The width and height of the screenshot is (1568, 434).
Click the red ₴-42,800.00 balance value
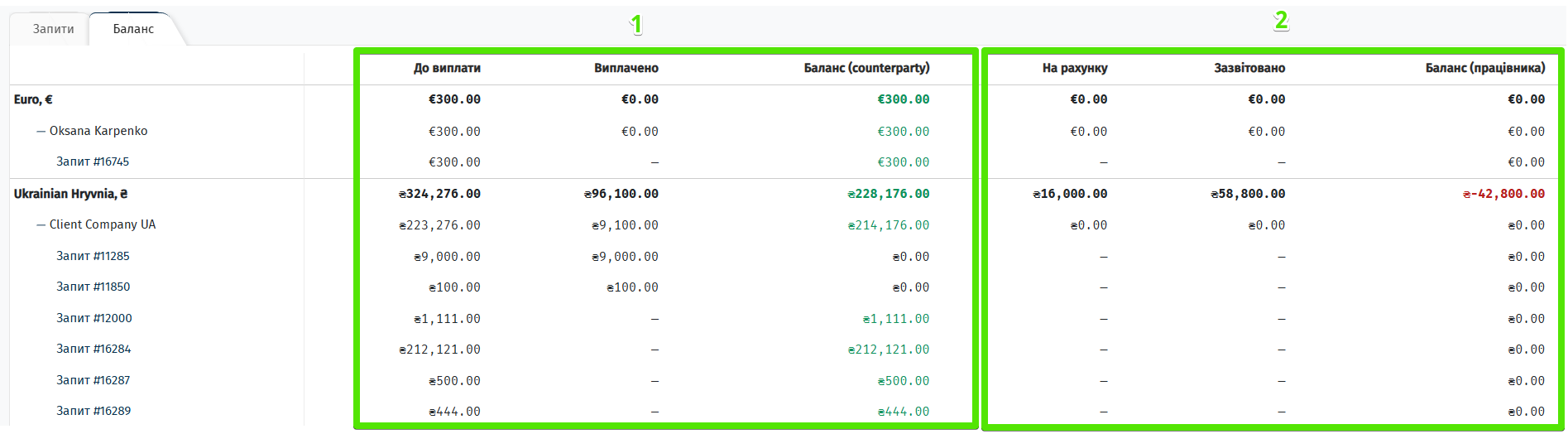pos(1503,194)
